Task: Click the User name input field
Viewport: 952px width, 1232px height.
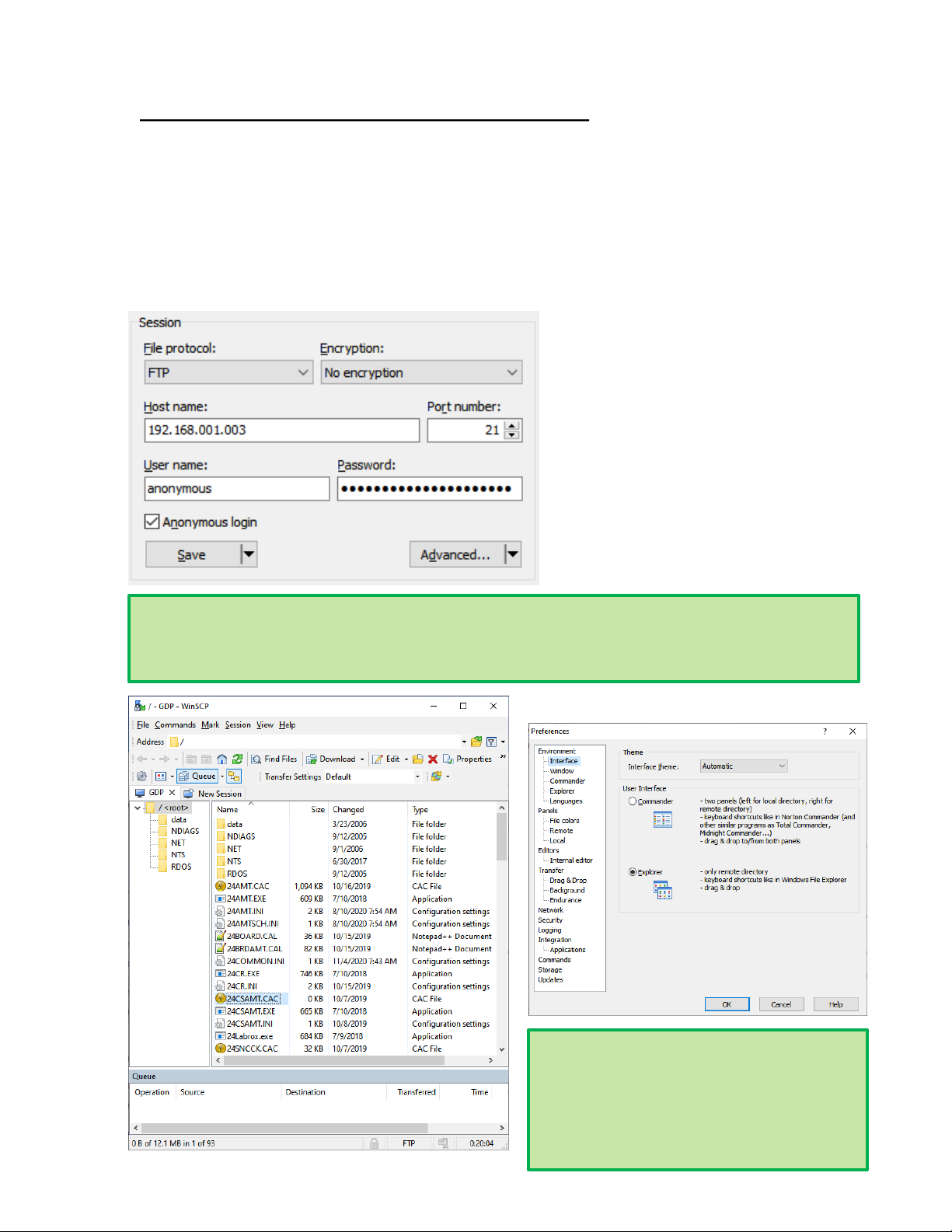Action: point(237,488)
